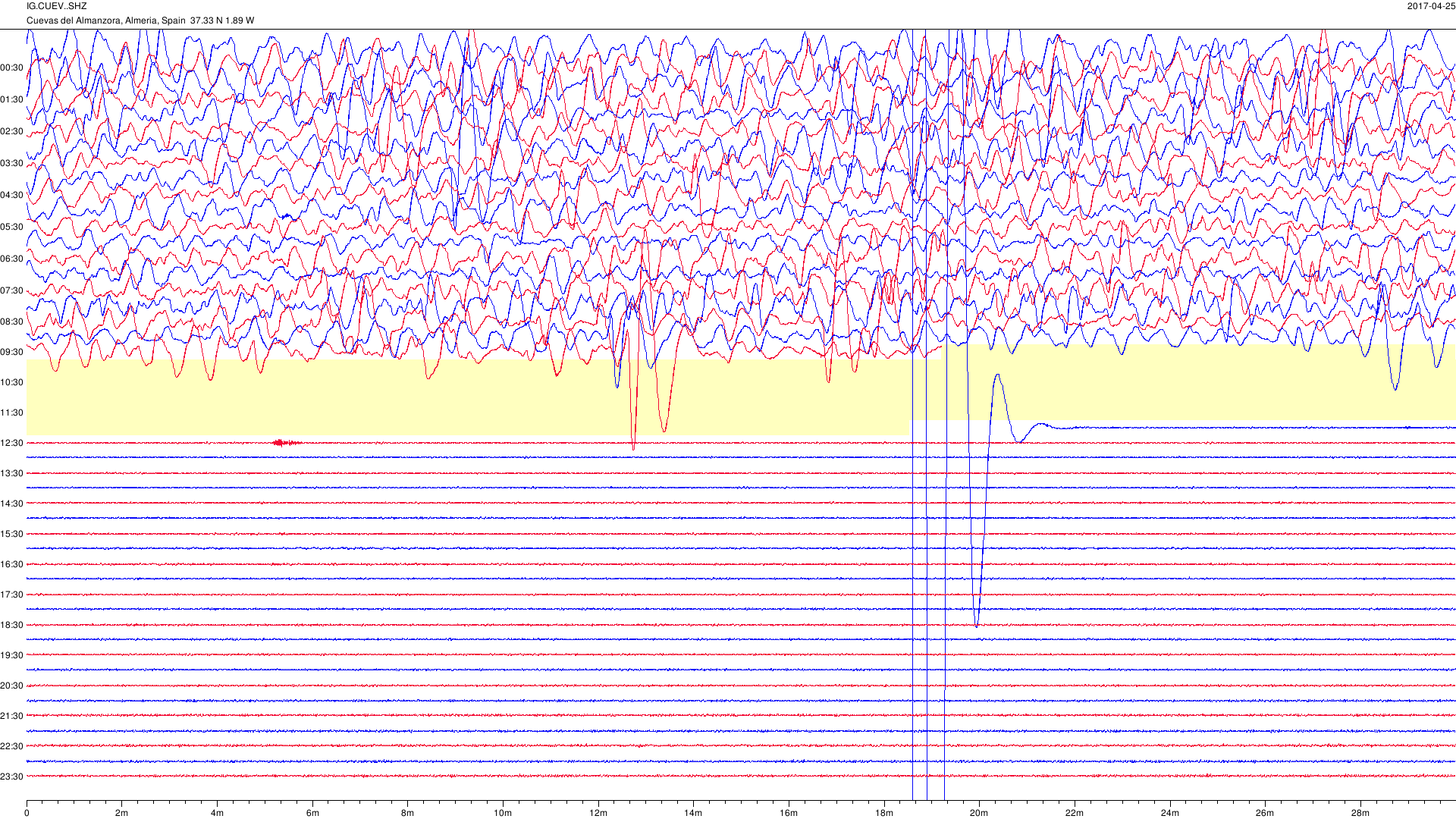Select the 10:30 time label

[11, 383]
